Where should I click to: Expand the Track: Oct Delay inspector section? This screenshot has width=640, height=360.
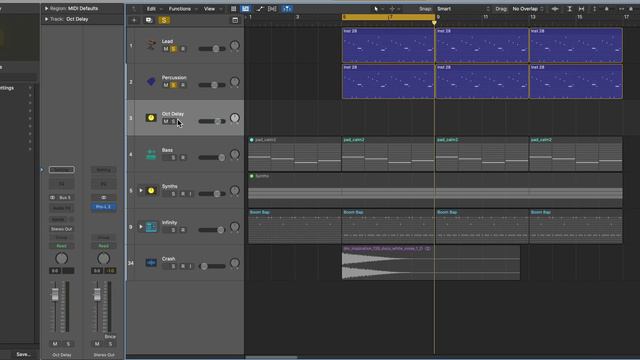[x=46, y=19]
